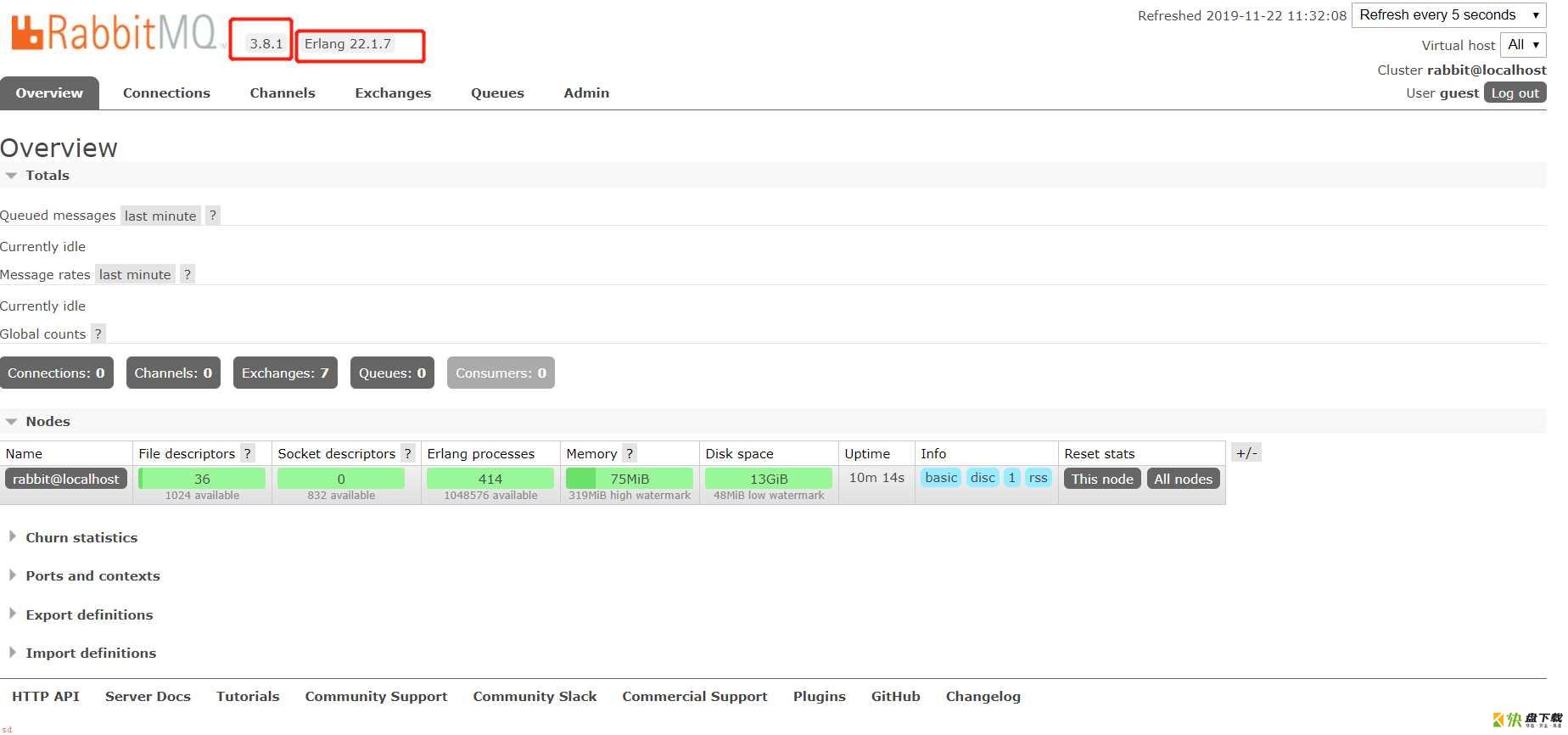1568x735 pixels.
Task: Open the Commercial Support link
Action: click(x=695, y=696)
